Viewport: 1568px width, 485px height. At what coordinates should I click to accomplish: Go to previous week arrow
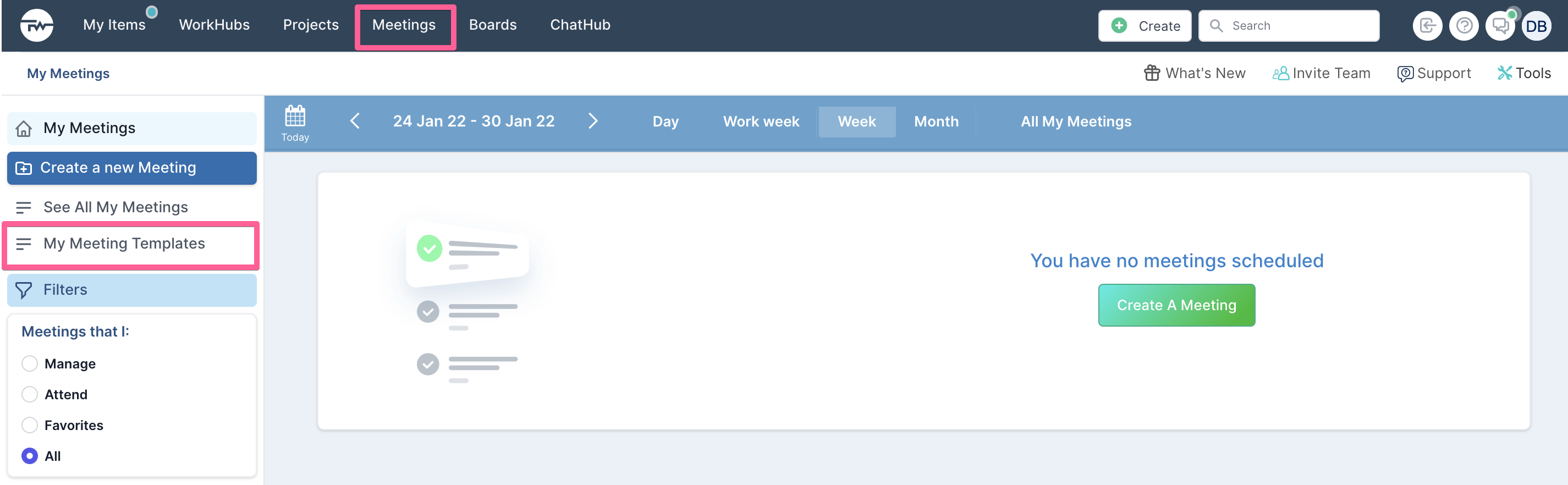click(x=355, y=121)
